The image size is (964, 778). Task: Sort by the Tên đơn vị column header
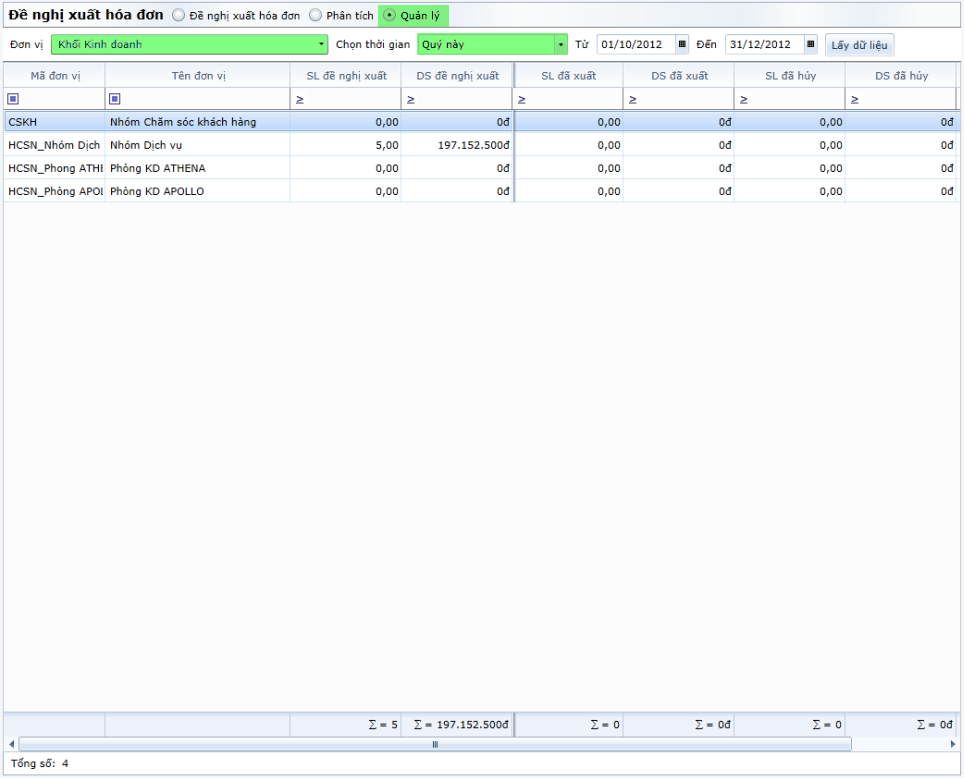(x=197, y=76)
